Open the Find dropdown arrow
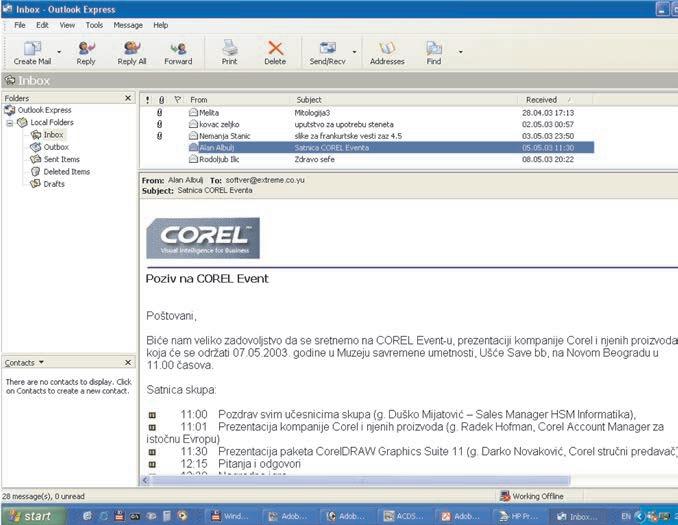678x525 pixels. pyautogui.click(x=461, y=52)
